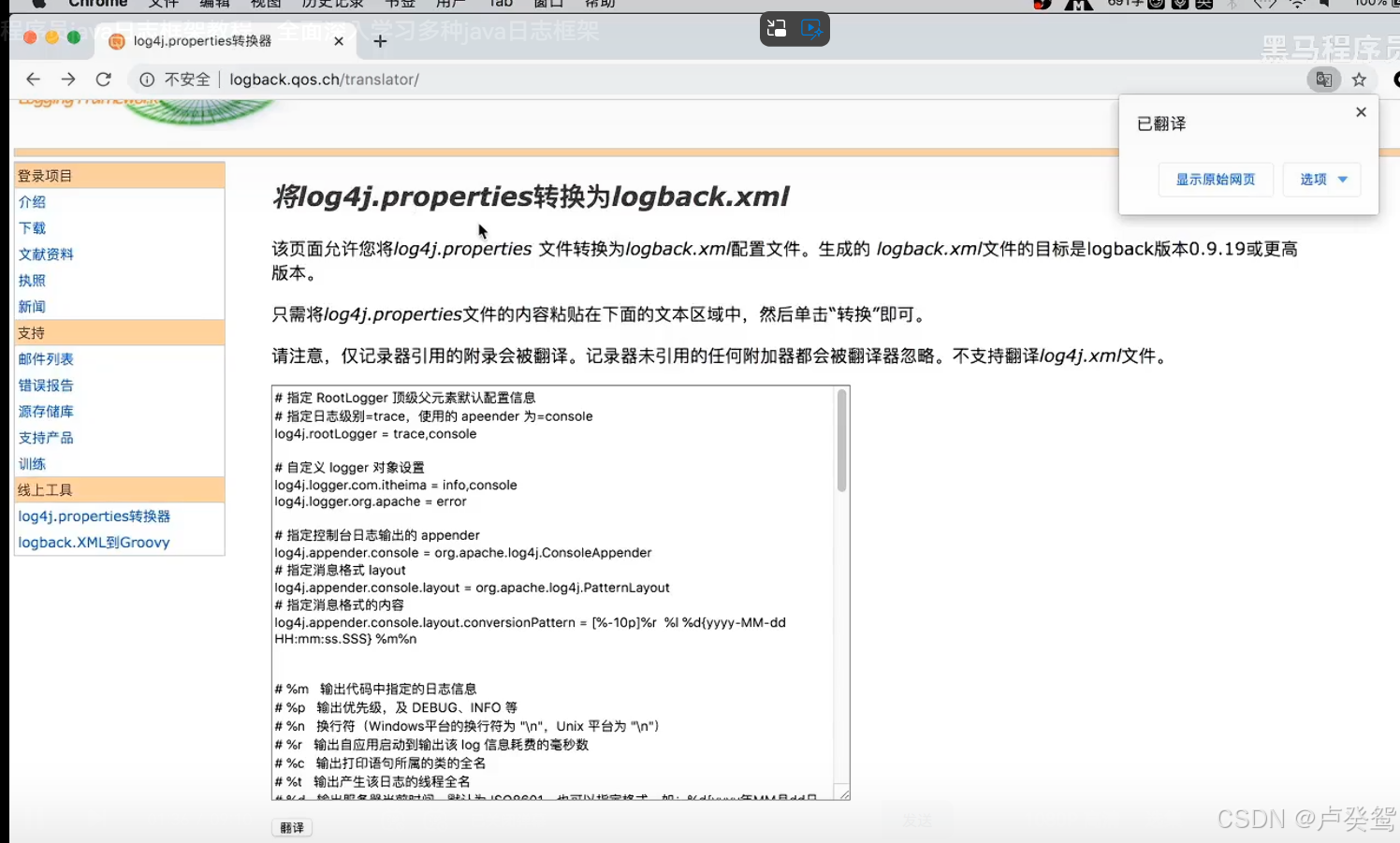
Task: Open the 支持产品 sidebar link
Action: tap(46, 438)
